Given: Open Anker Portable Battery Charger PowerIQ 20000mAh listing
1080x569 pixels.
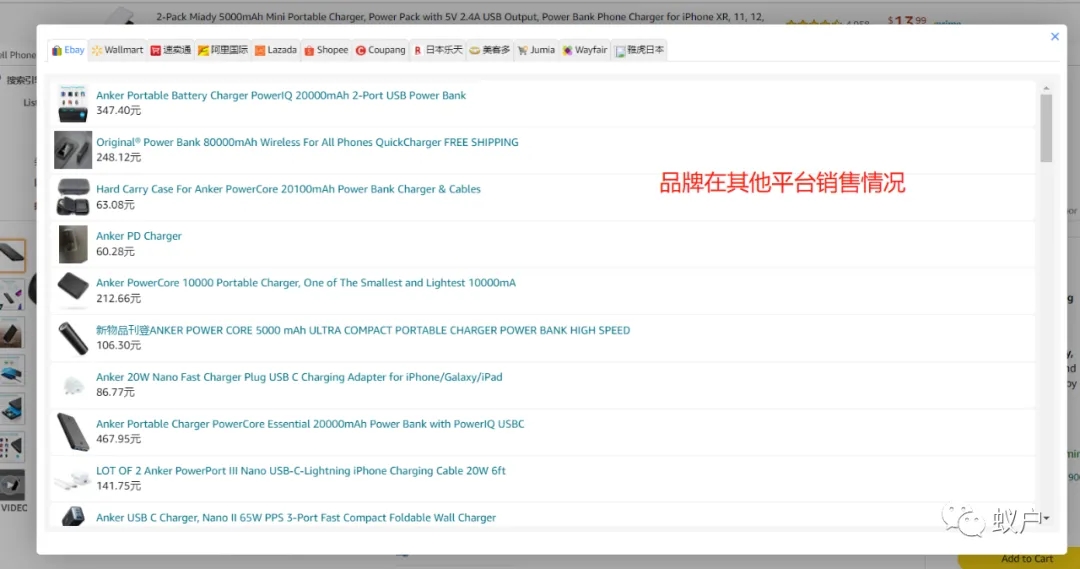Looking at the screenshot, I should click(x=281, y=95).
